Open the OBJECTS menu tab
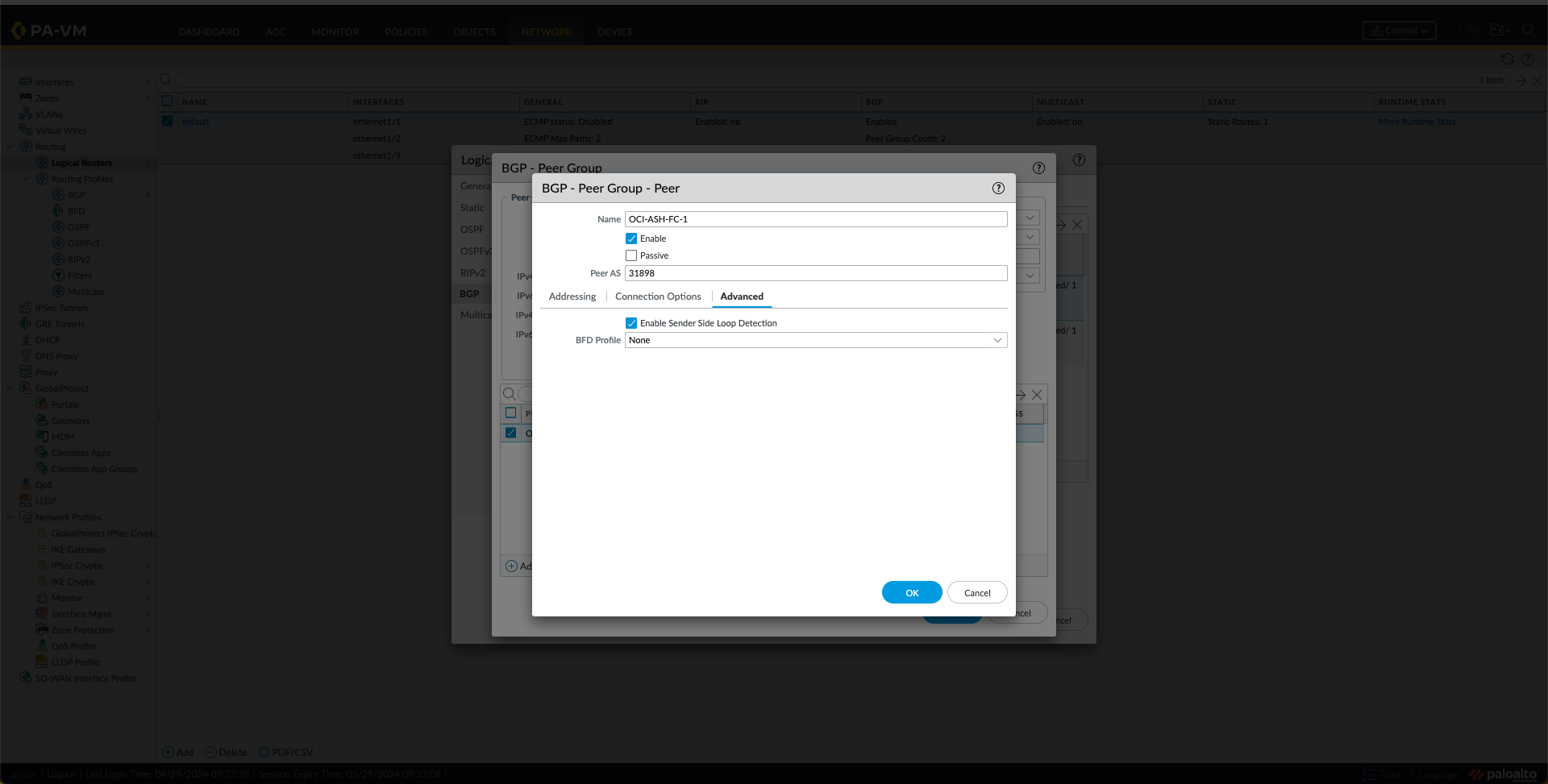Screen dimensions: 1548x784 [x=475, y=32]
